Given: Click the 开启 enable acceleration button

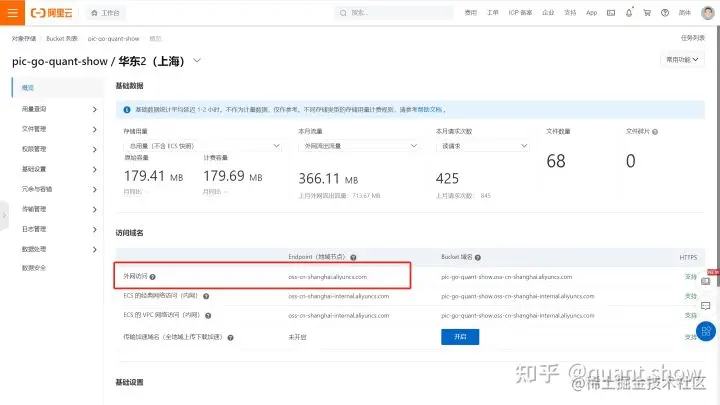Looking at the screenshot, I should click(x=460, y=337).
